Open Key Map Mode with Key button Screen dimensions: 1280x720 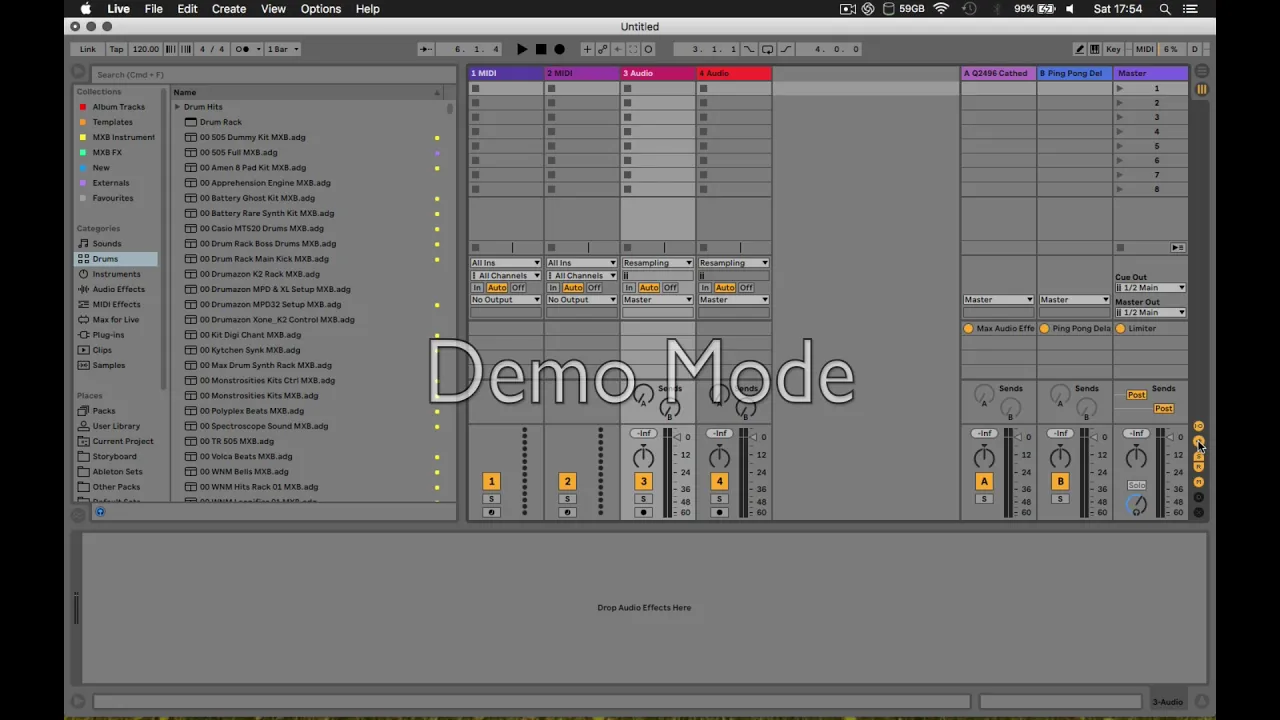[x=1113, y=49]
